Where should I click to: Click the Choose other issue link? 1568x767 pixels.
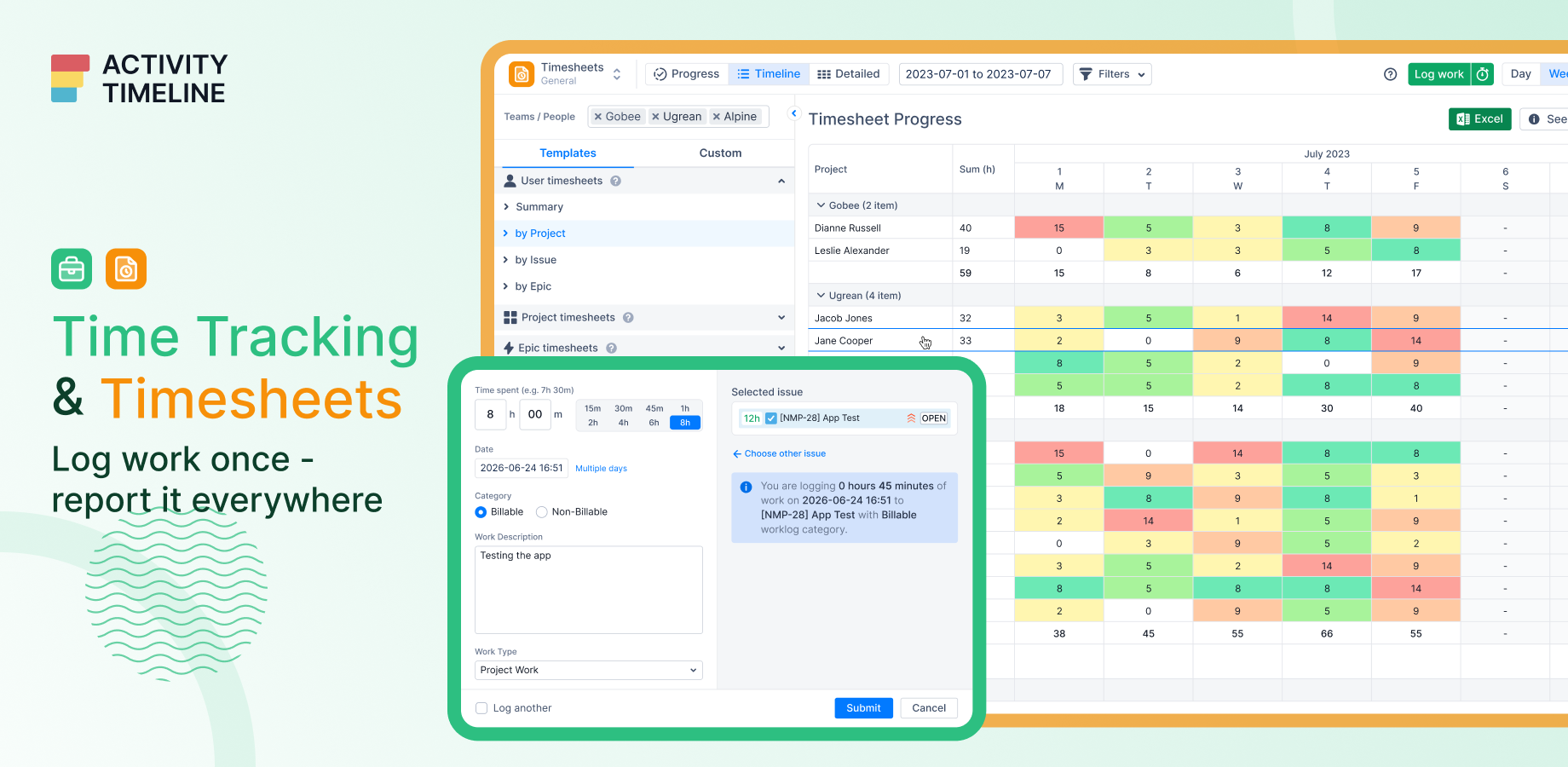point(779,454)
